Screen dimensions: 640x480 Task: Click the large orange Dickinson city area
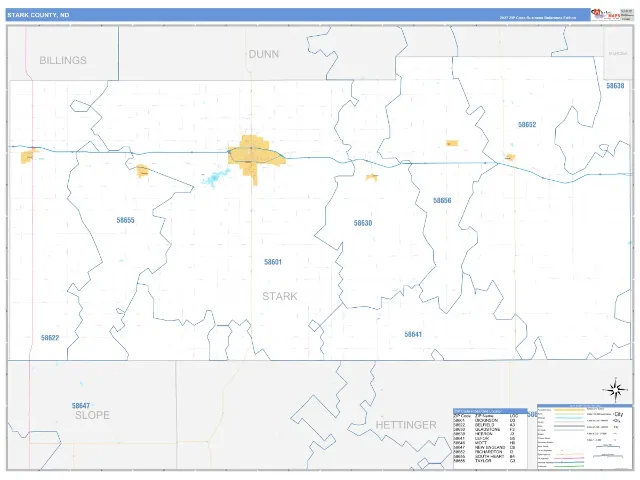tap(255, 157)
